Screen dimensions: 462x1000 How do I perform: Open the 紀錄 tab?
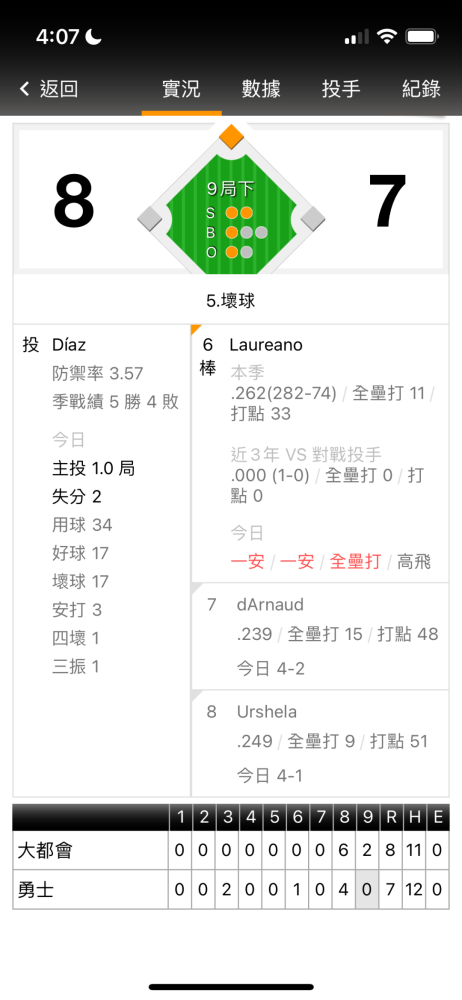(422, 89)
